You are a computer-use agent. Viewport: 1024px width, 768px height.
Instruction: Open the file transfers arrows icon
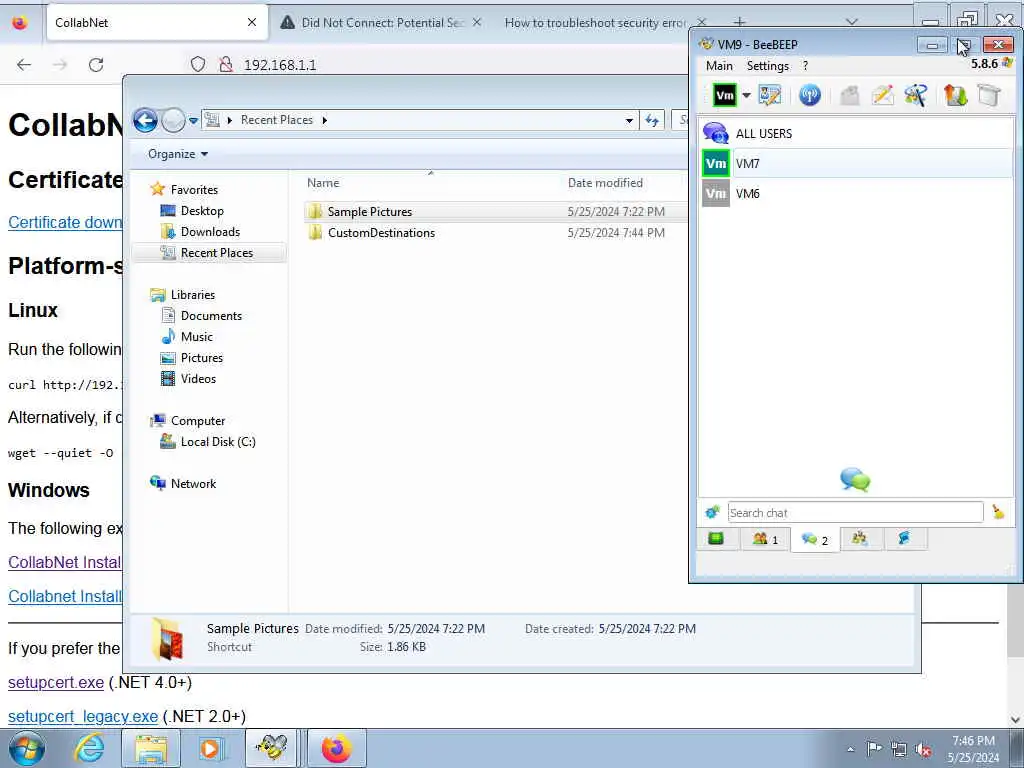[x=955, y=95]
